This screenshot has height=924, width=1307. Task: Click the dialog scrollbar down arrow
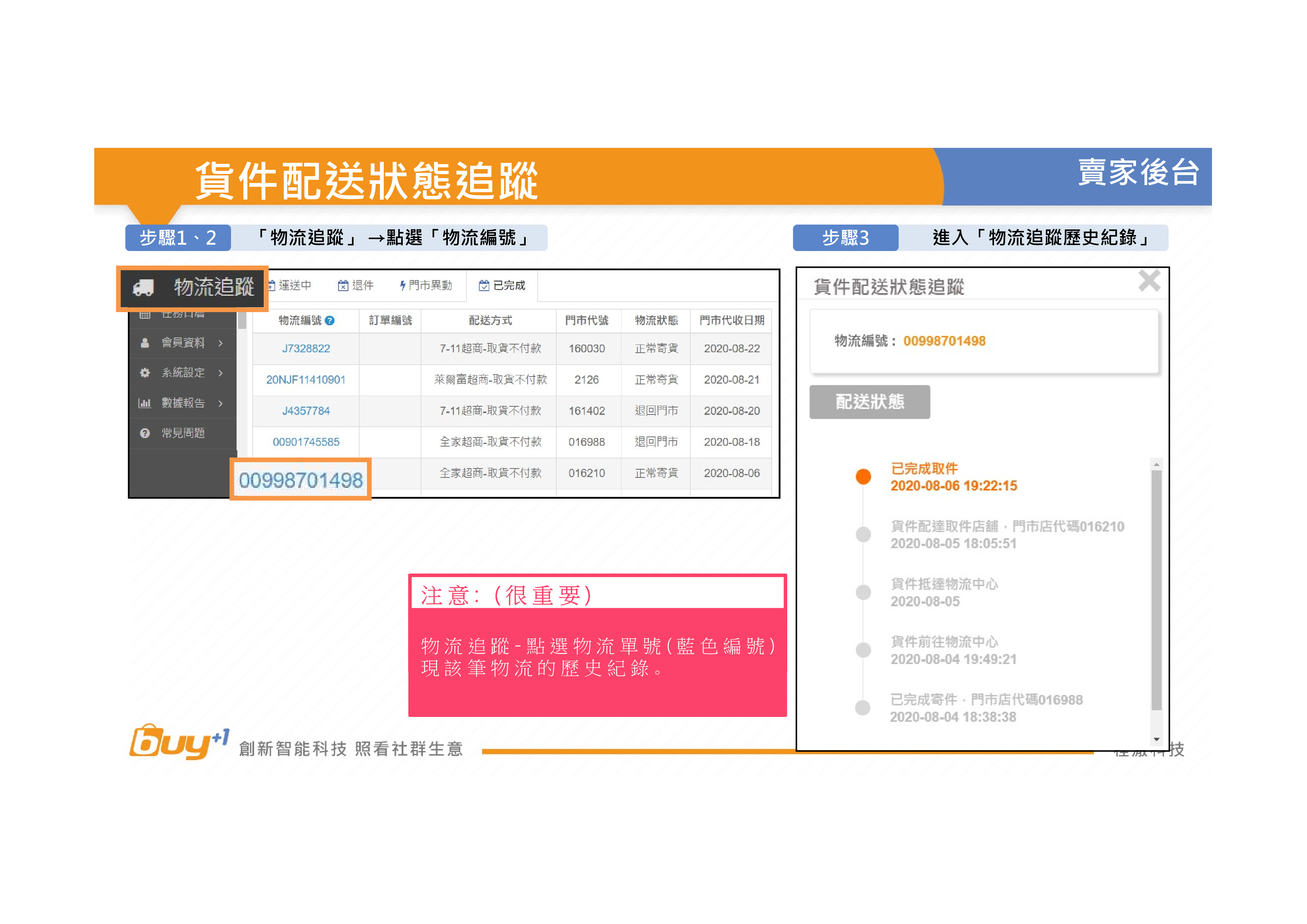(x=1156, y=739)
